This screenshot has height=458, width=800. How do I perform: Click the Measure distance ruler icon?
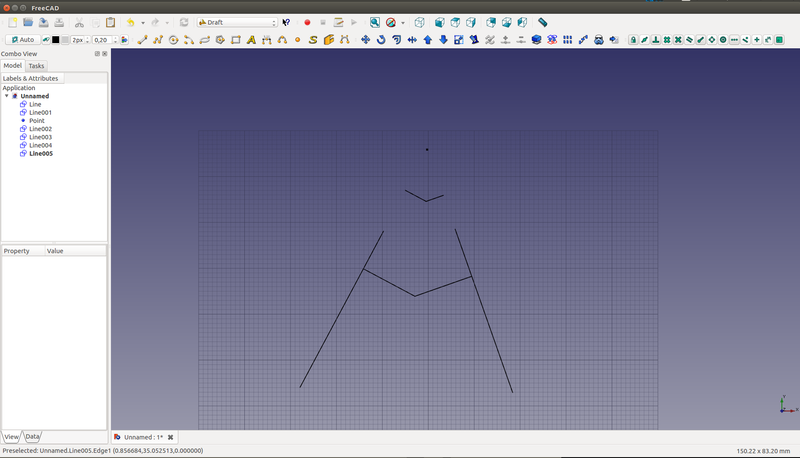click(x=542, y=21)
